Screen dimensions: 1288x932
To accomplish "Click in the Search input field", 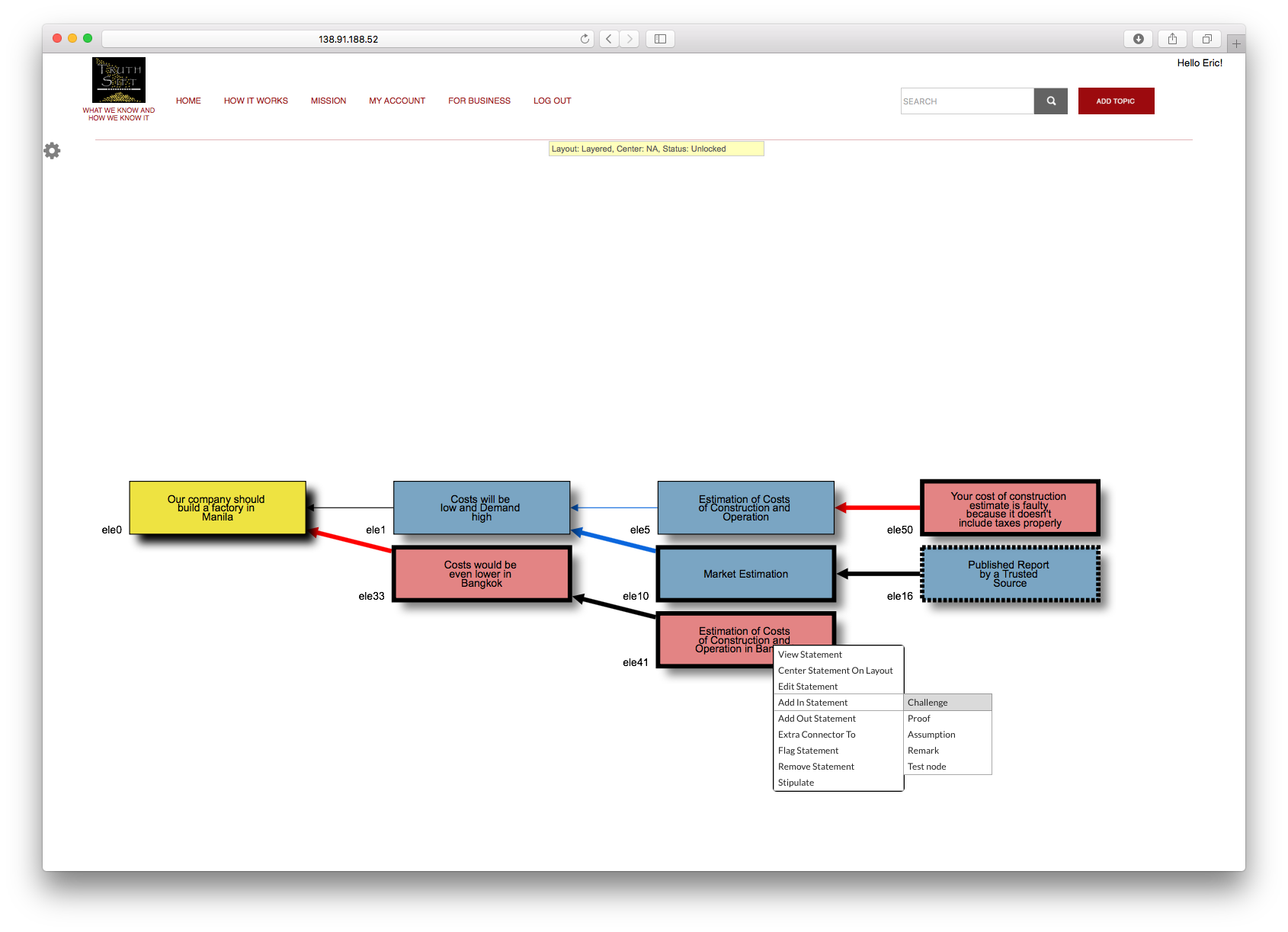I will 966,101.
